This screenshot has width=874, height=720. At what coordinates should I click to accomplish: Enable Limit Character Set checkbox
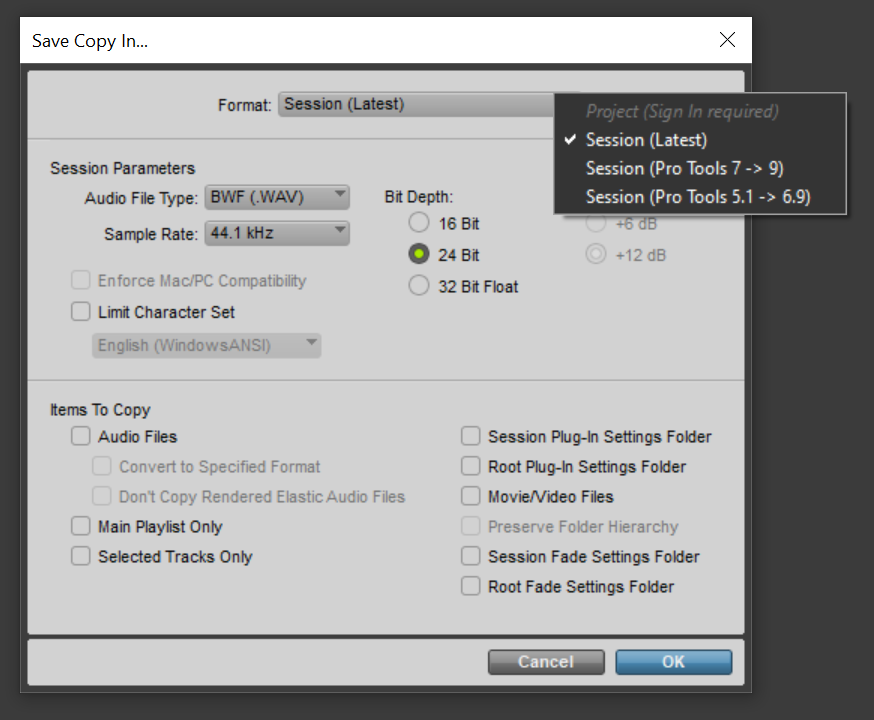pyautogui.click(x=81, y=312)
